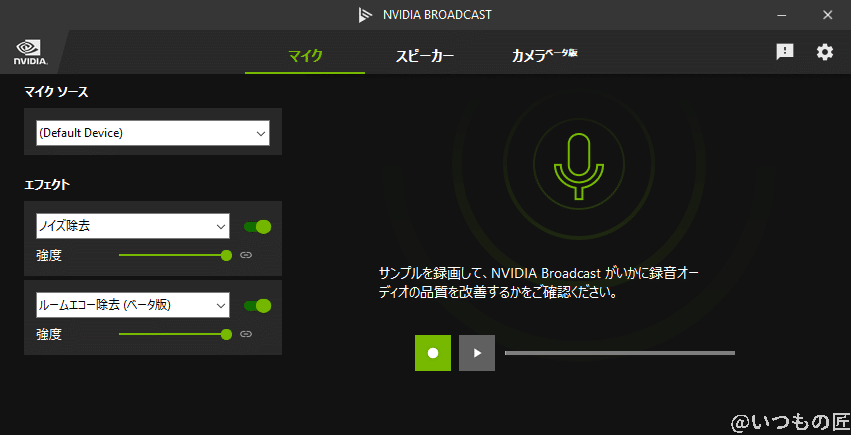Start recording with the green record button

tap(433, 353)
